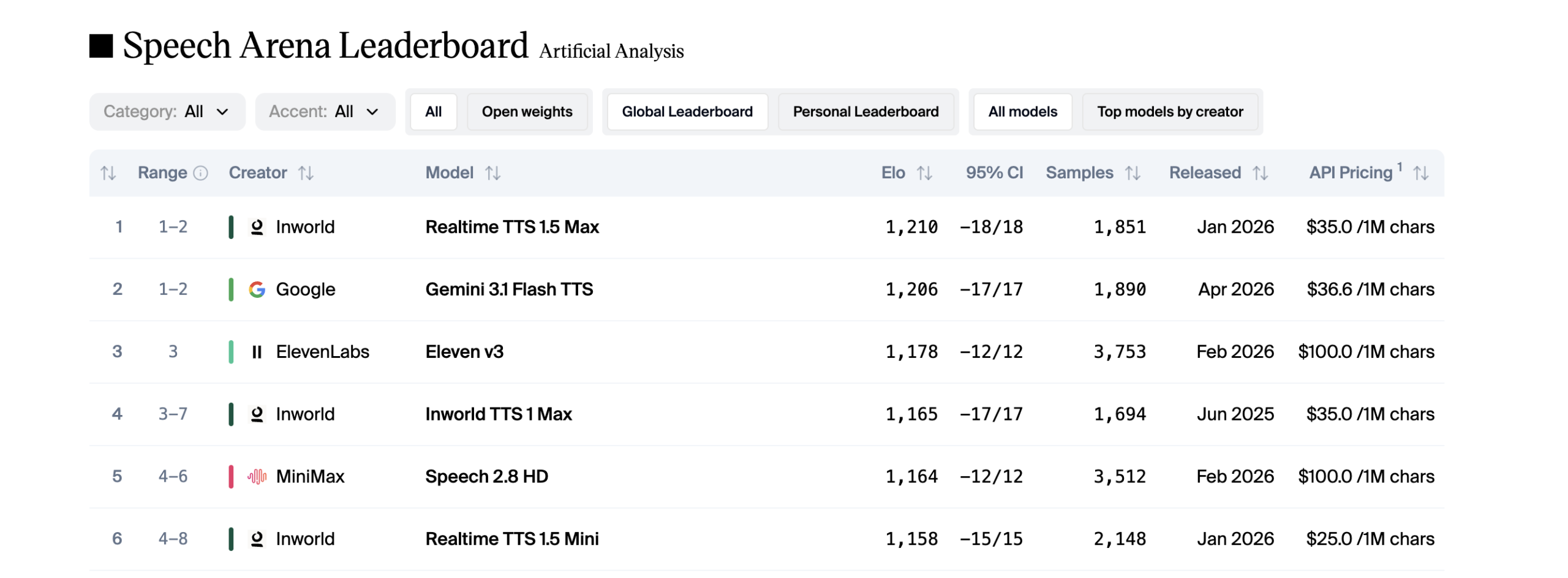Click the Google logo icon
The height and width of the screenshot is (578, 1568).
tap(257, 289)
